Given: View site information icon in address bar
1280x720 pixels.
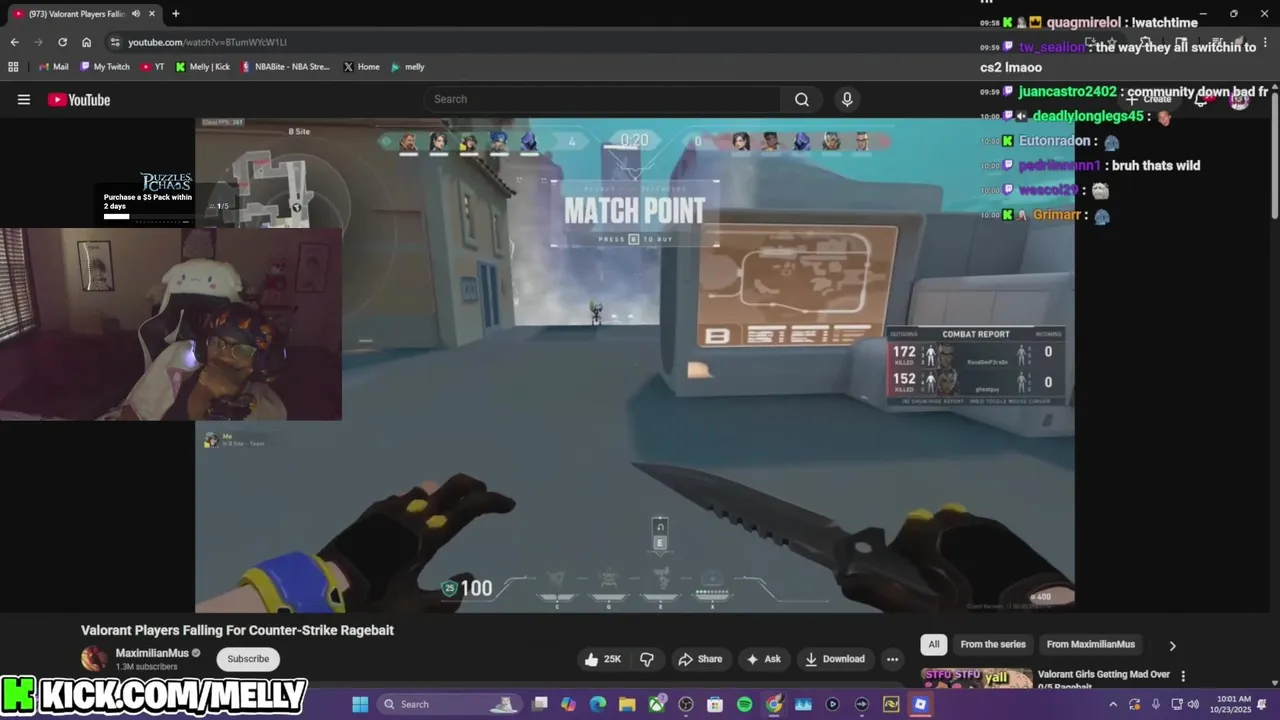Looking at the screenshot, I should 115,42.
